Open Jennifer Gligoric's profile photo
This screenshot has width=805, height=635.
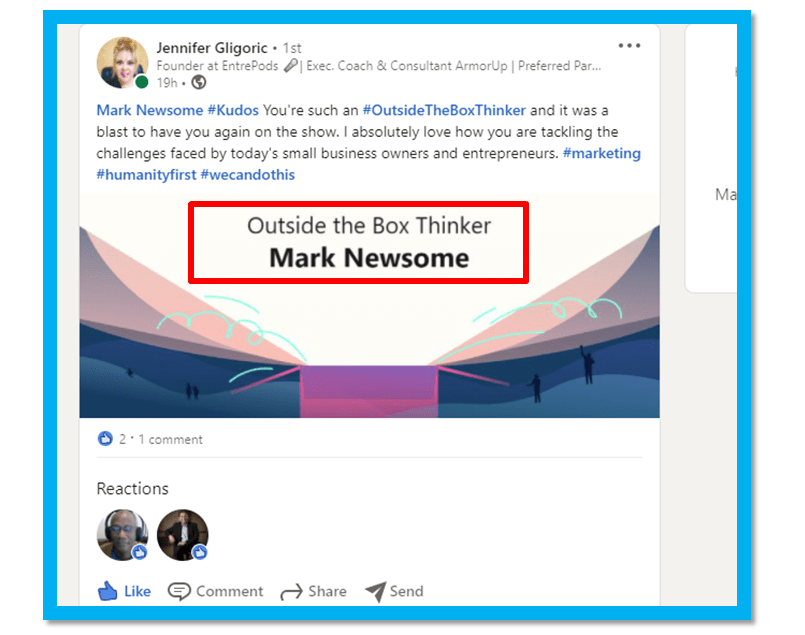(122, 63)
